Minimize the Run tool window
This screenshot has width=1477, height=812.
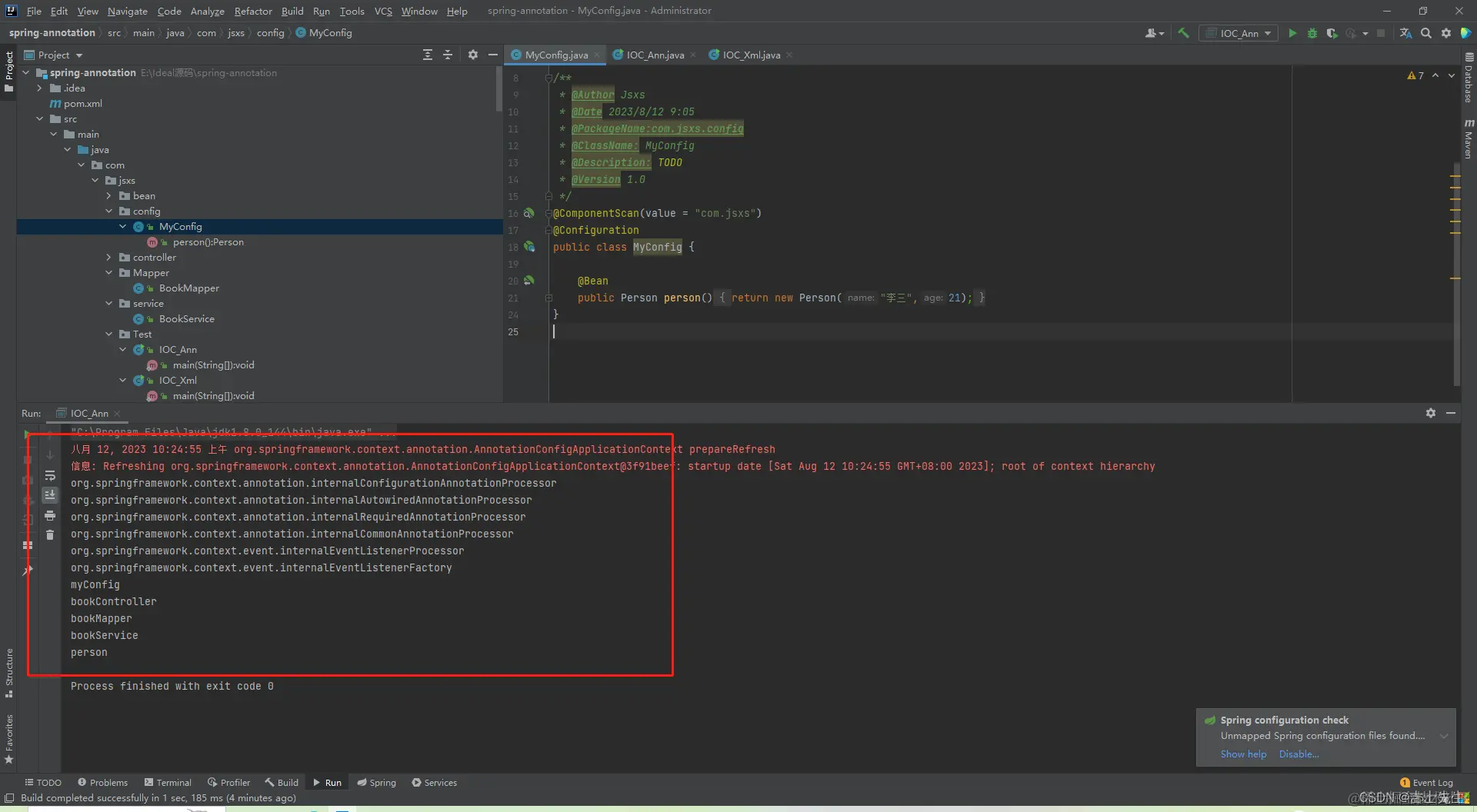1451,413
